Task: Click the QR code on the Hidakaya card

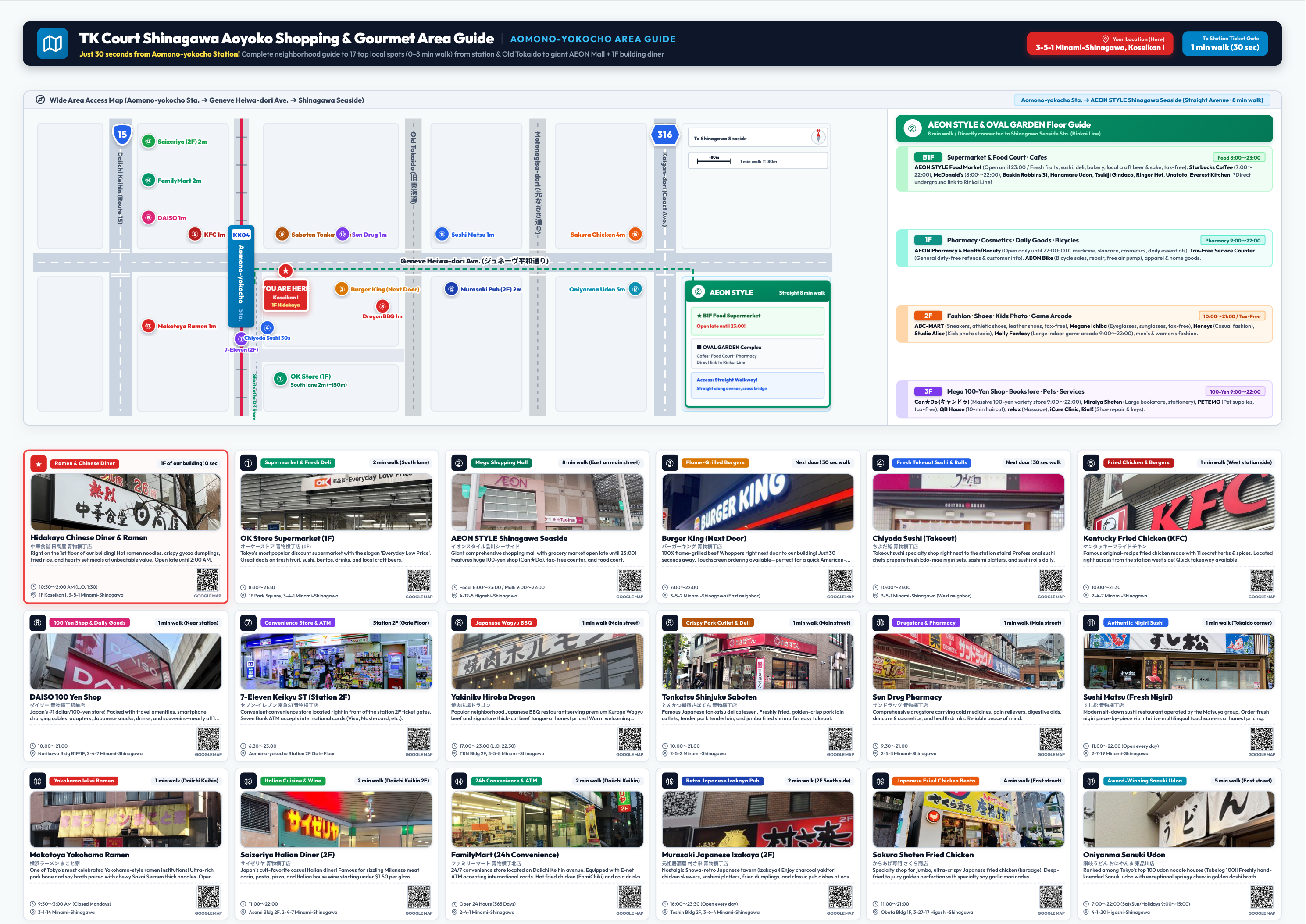Action: (x=207, y=580)
